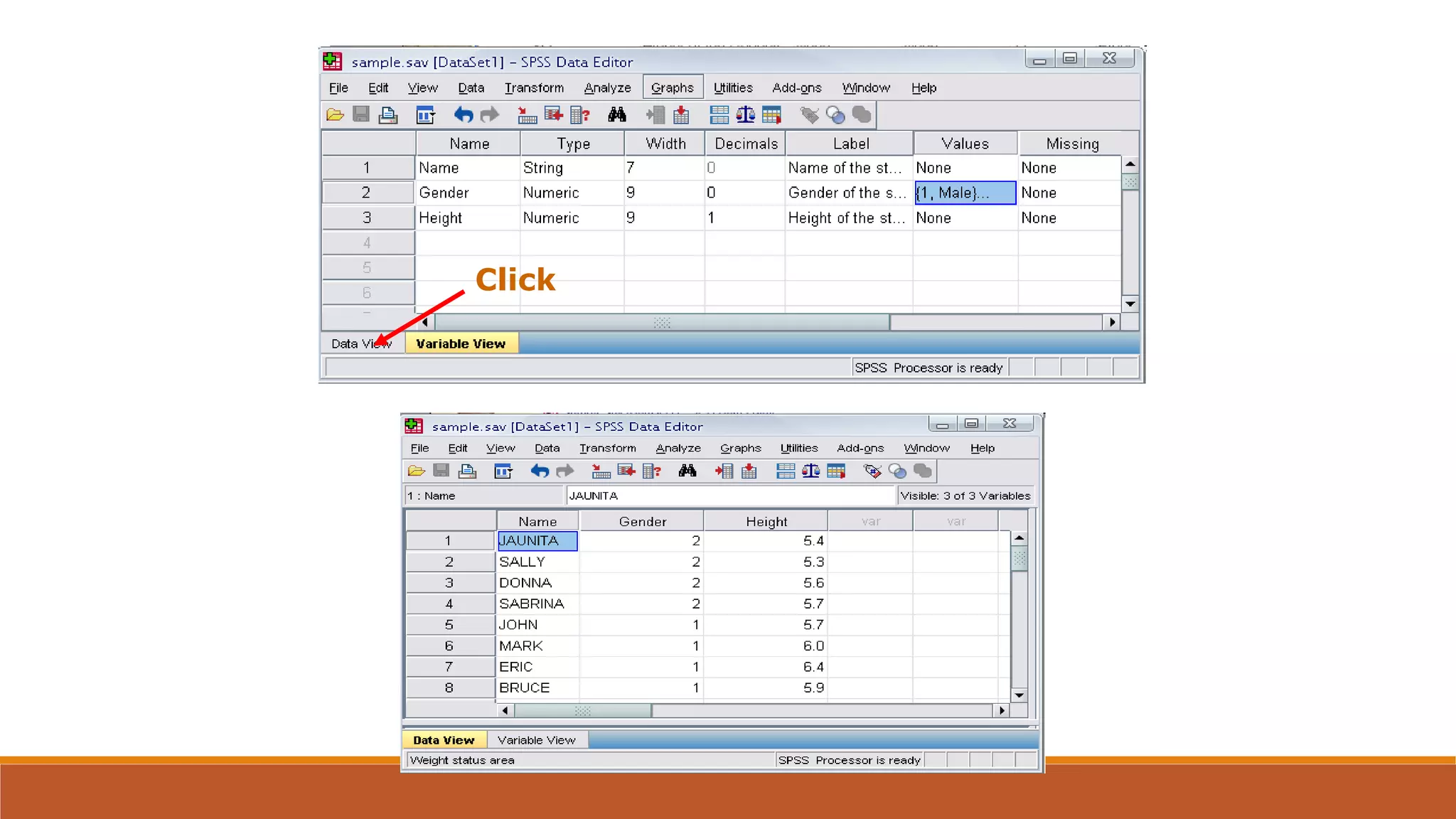
Task: Click Open folder icon in Variable View window
Action: tap(335, 114)
